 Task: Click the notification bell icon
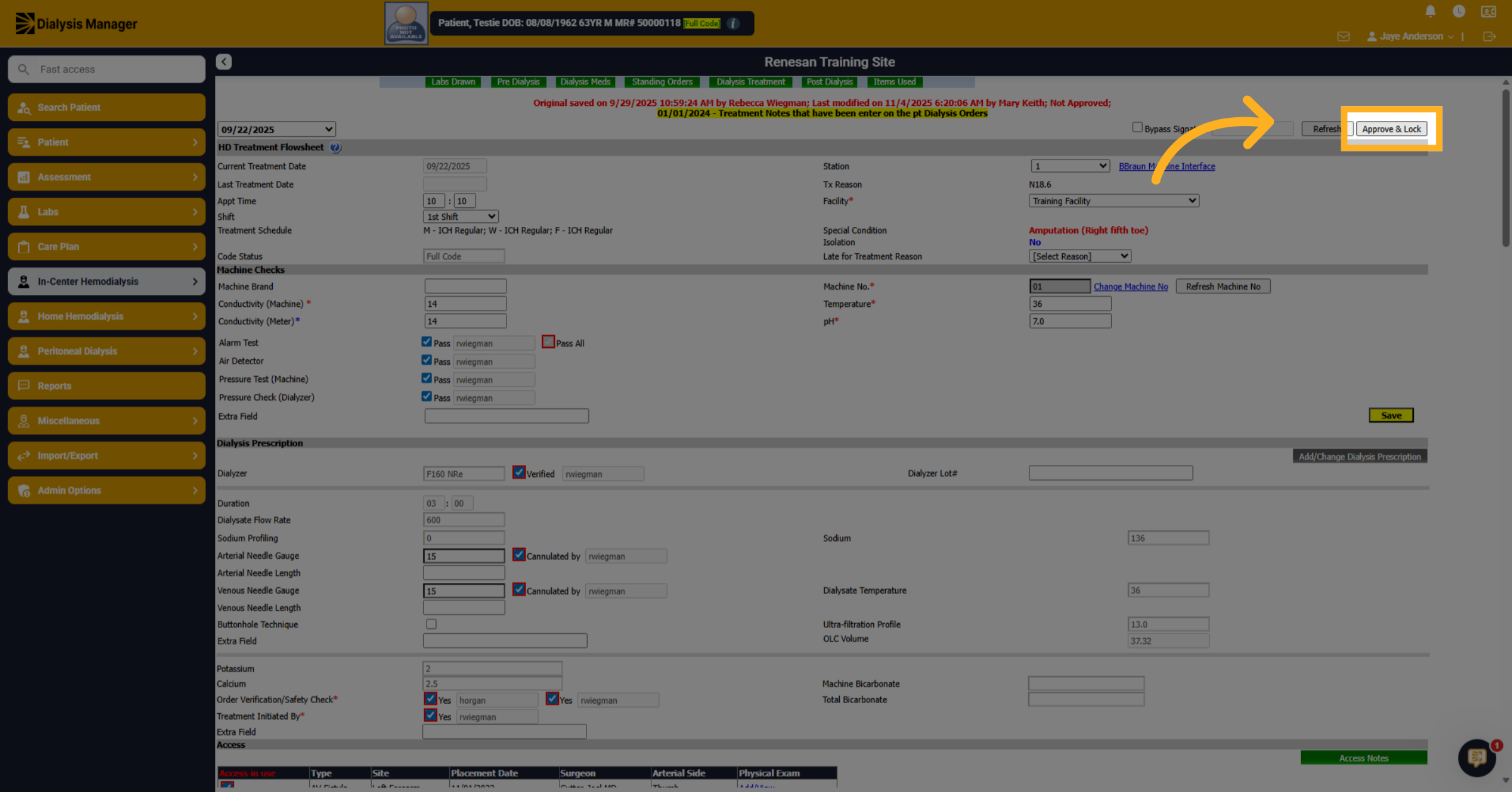(1430, 11)
